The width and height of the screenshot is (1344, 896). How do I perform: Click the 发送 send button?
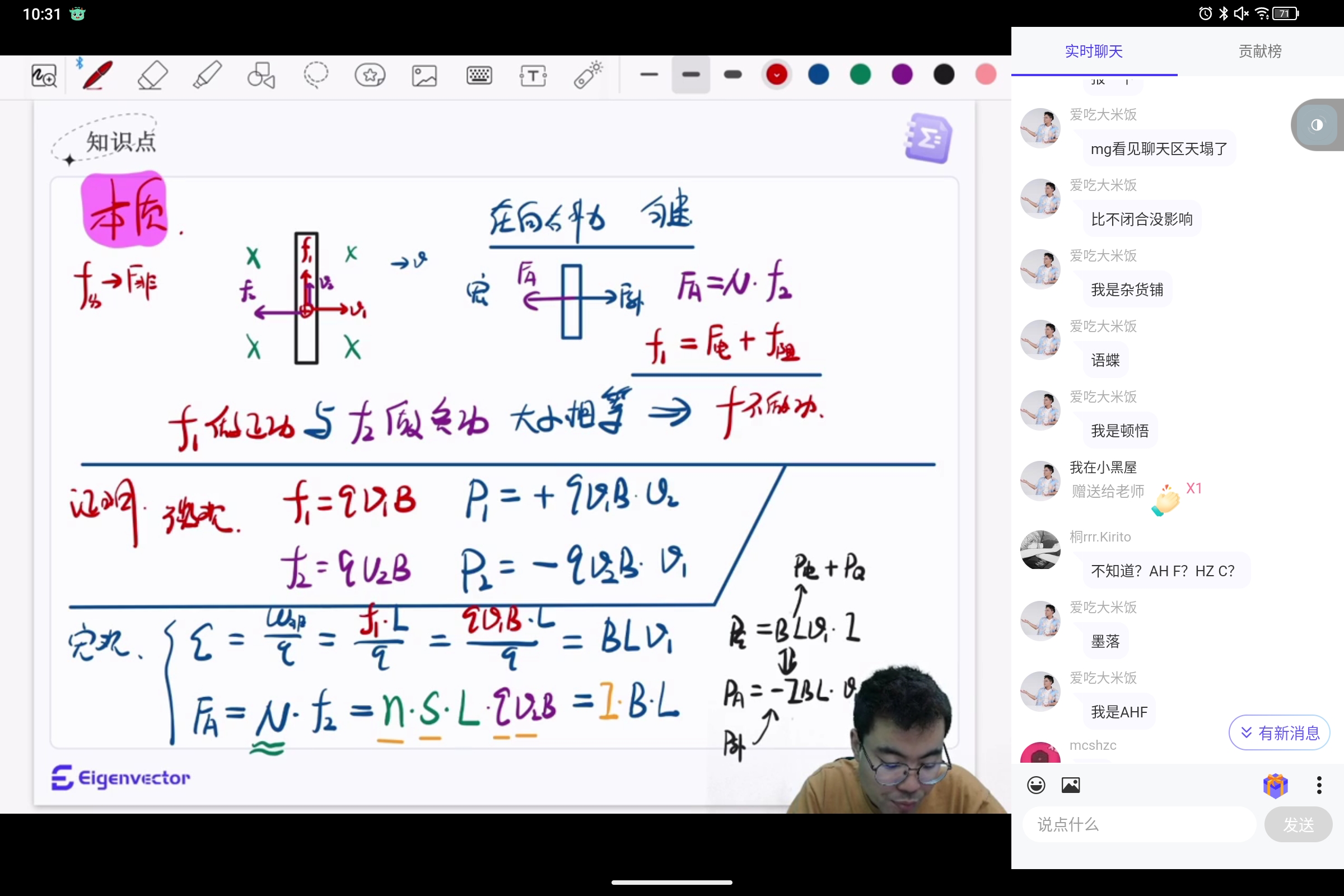pos(1298,824)
